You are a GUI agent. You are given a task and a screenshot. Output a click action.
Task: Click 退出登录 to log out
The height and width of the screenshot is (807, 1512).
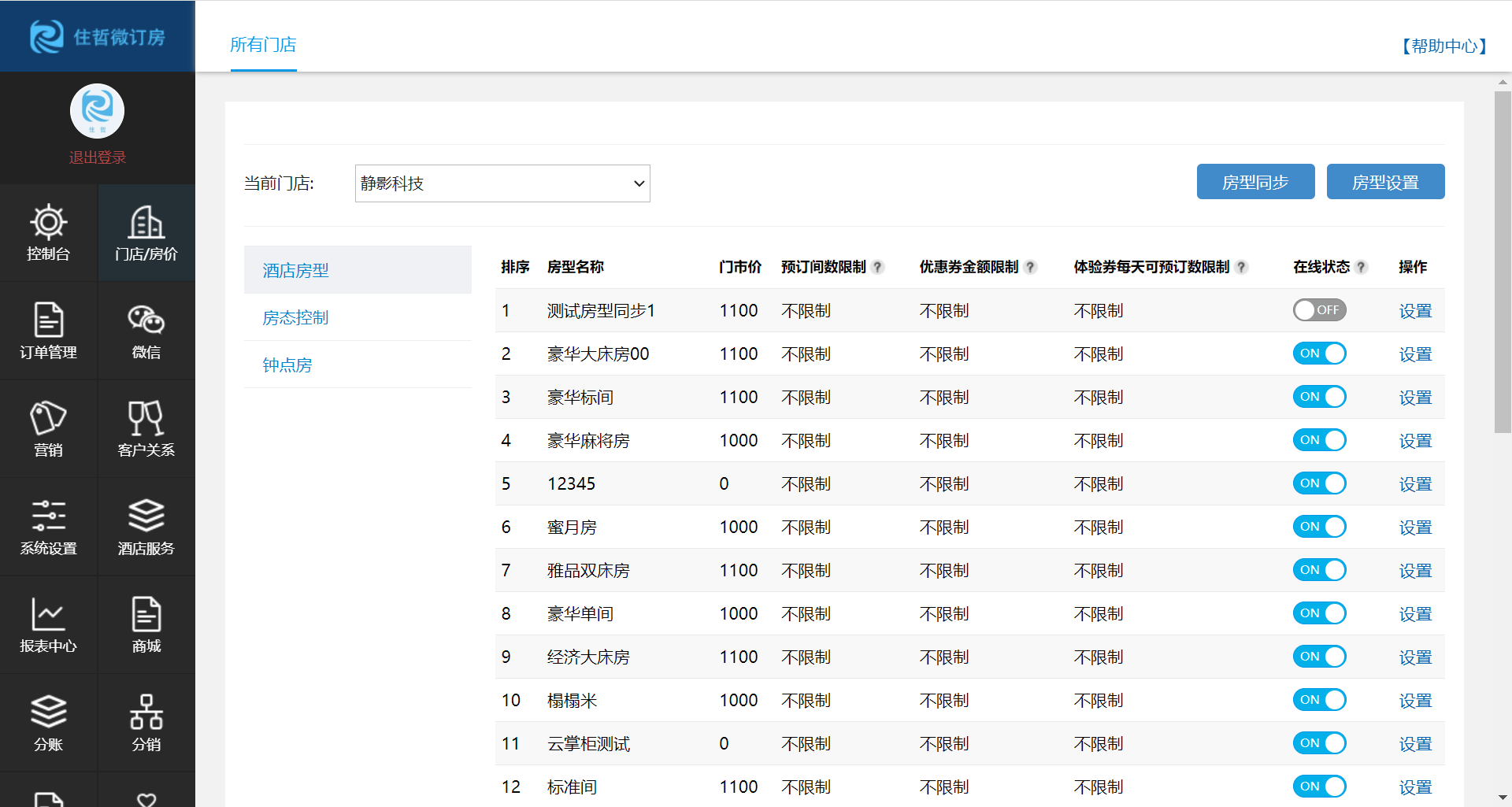(97, 157)
